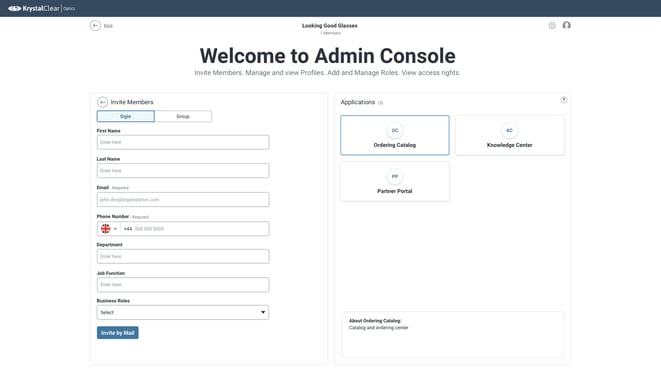The height and width of the screenshot is (372, 661).
Task: Open settings gear icon at top right
Action: [x=552, y=25]
